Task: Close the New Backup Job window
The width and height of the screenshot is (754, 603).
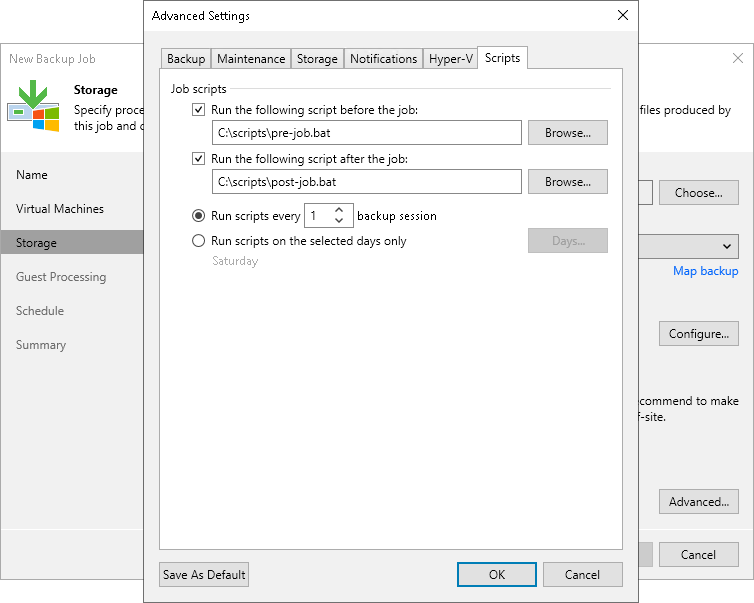Action: coord(738,58)
